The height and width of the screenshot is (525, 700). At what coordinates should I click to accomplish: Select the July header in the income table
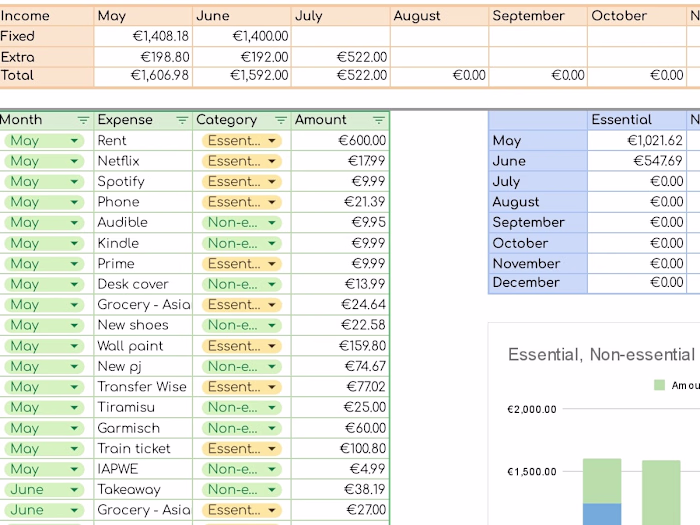tap(340, 16)
